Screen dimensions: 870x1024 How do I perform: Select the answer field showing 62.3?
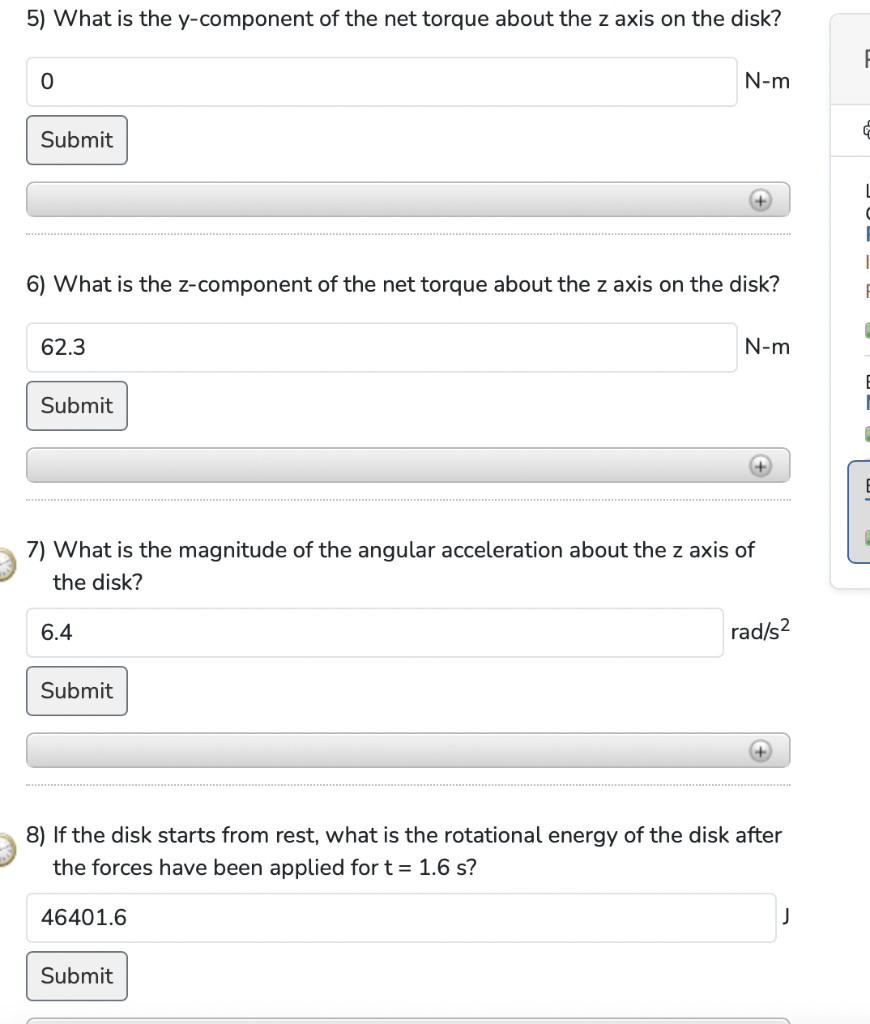380,347
